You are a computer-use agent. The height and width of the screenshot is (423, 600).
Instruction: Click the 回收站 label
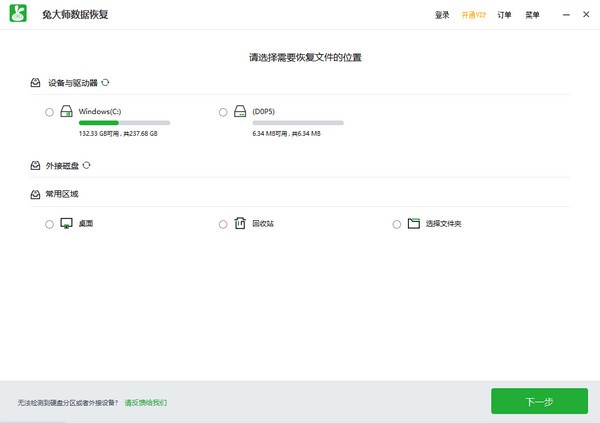(x=263, y=223)
